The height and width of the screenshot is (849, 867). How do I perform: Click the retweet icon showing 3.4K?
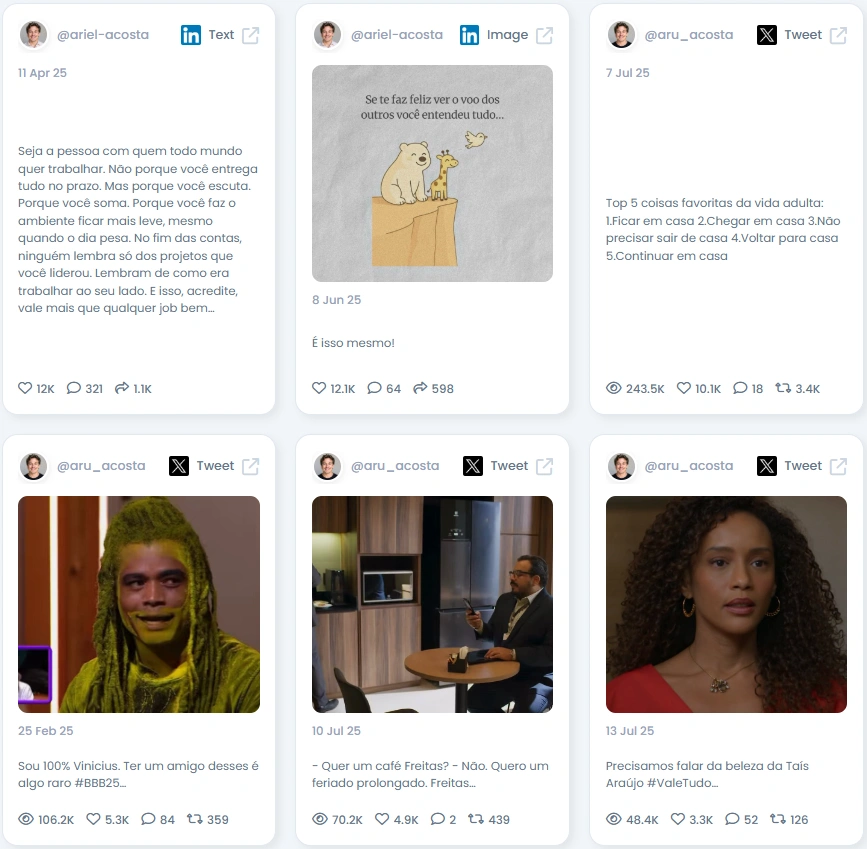[783, 388]
